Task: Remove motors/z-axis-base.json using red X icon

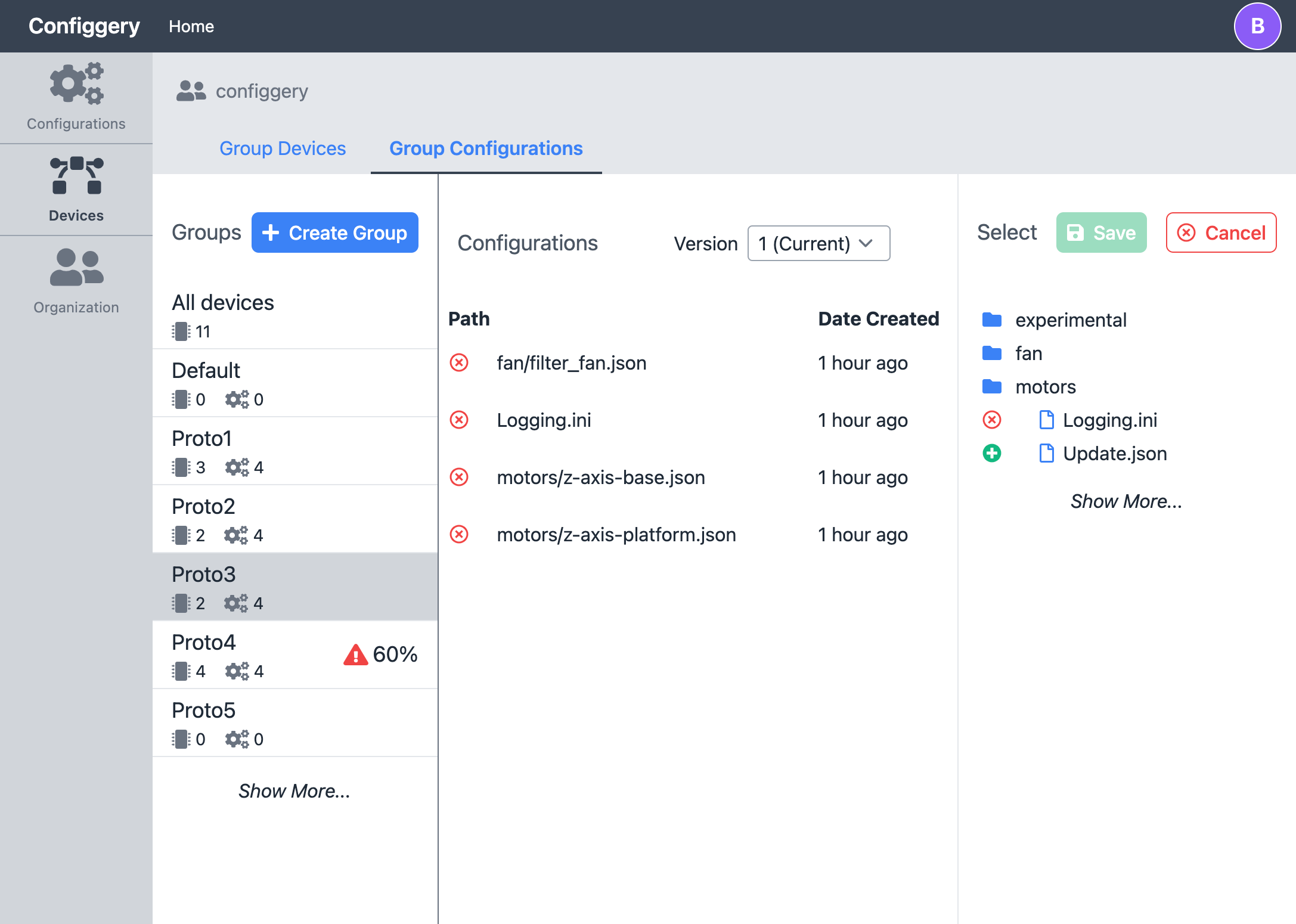Action: 459,477
